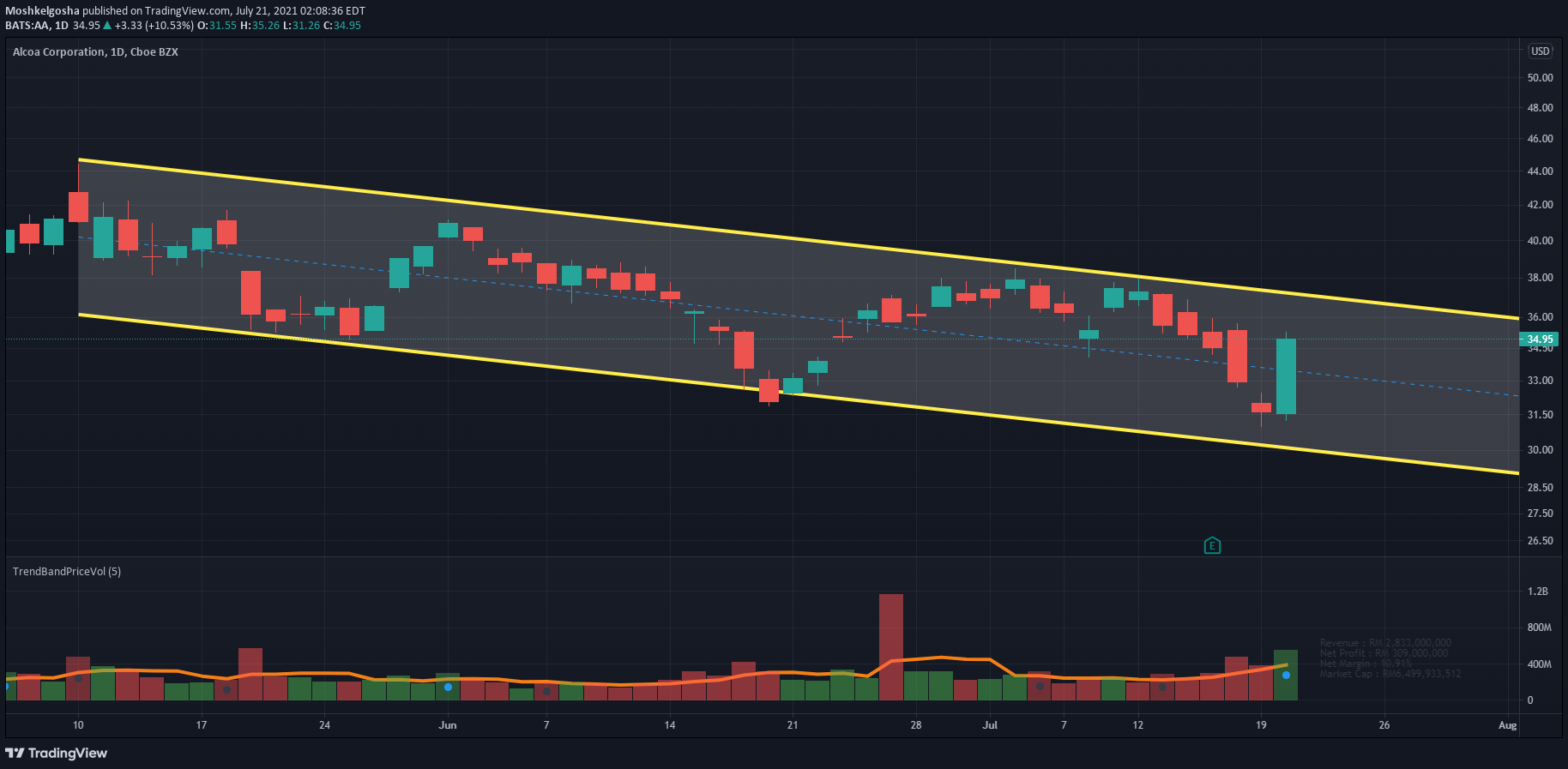Viewport: 1568px width, 769px height.
Task: Click the USD currency label button
Action: pos(1541,51)
